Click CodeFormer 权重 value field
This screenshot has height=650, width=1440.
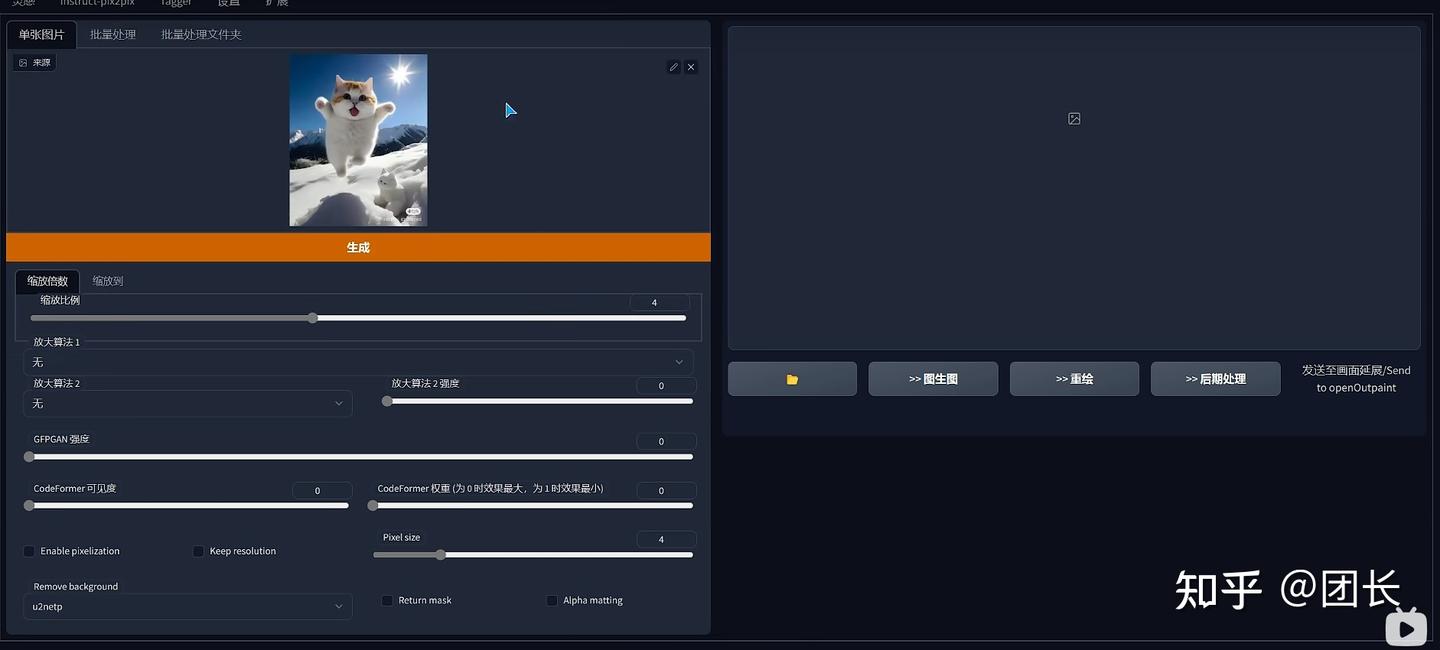pos(666,490)
